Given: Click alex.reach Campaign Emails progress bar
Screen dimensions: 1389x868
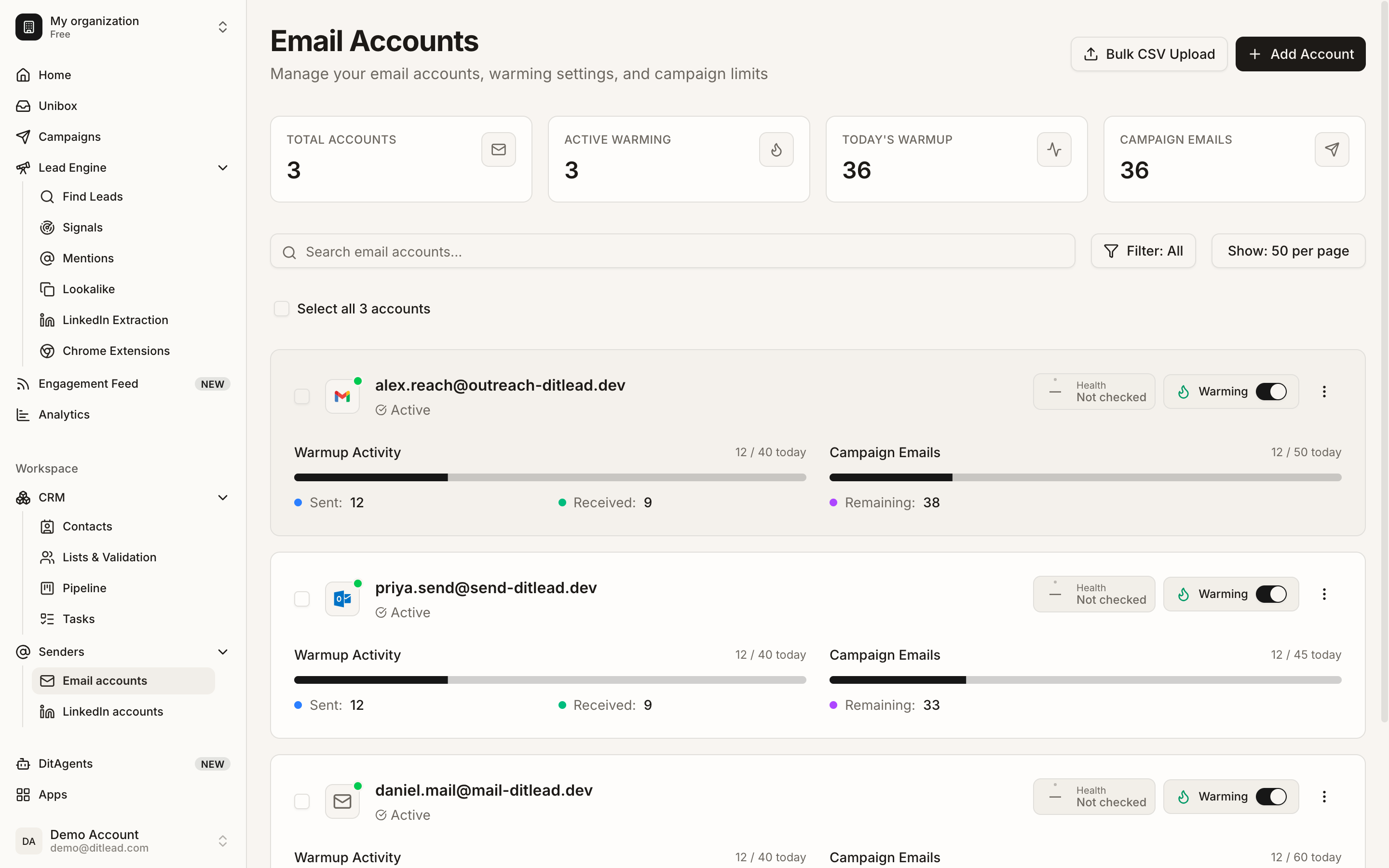Looking at the screenshot, I should point(1085,477).
